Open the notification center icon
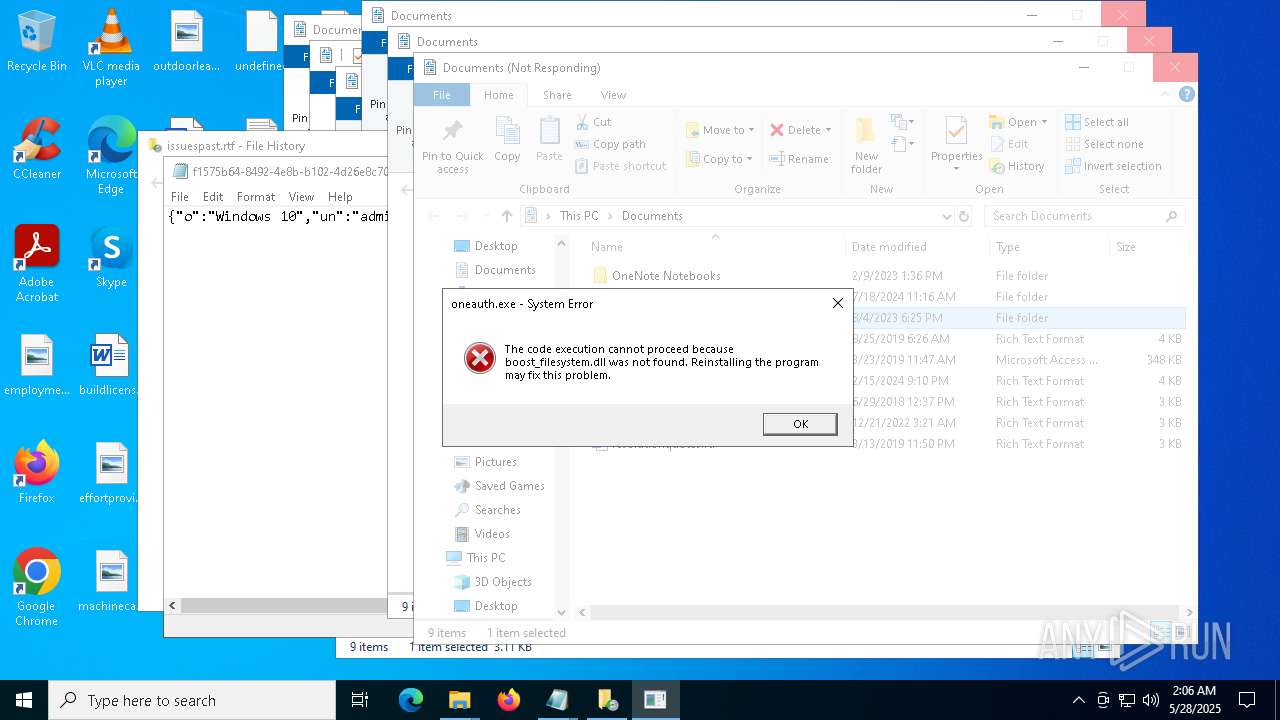The width and height of the screenshot is (1280, 720). (x=1247, y=700)
